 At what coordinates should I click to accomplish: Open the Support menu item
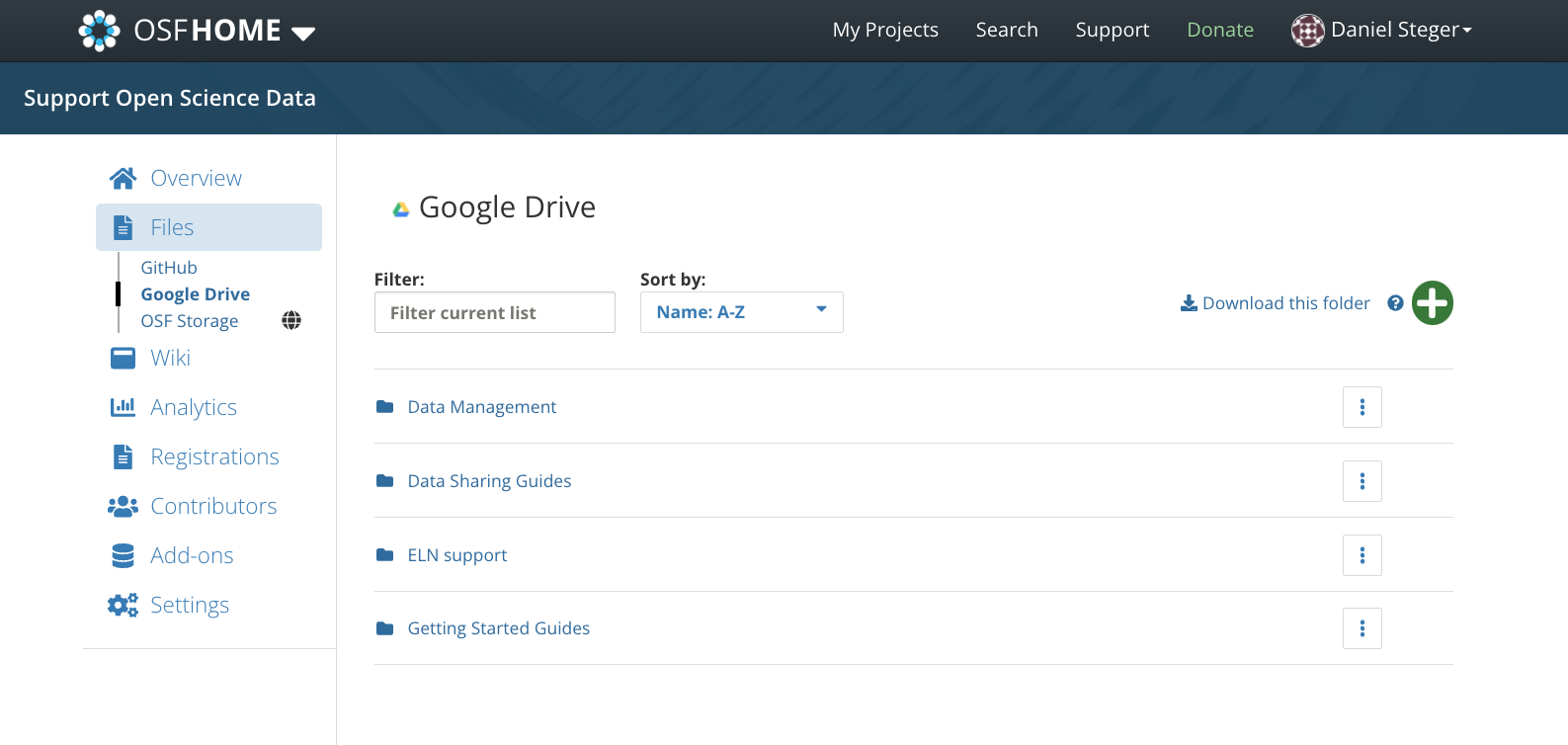[x=1113, y=30]
